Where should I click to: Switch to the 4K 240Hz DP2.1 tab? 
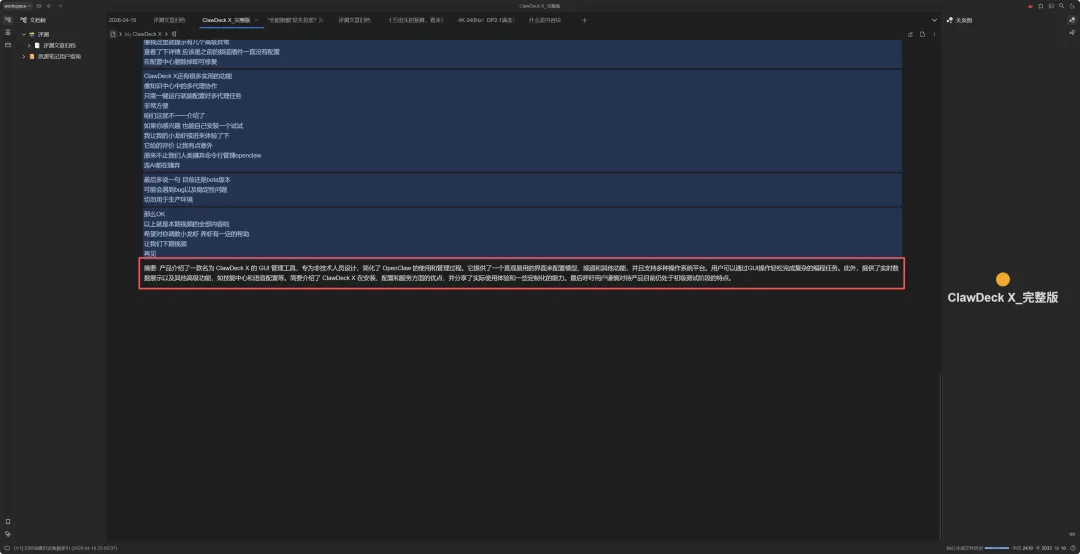tap(486, 20)
